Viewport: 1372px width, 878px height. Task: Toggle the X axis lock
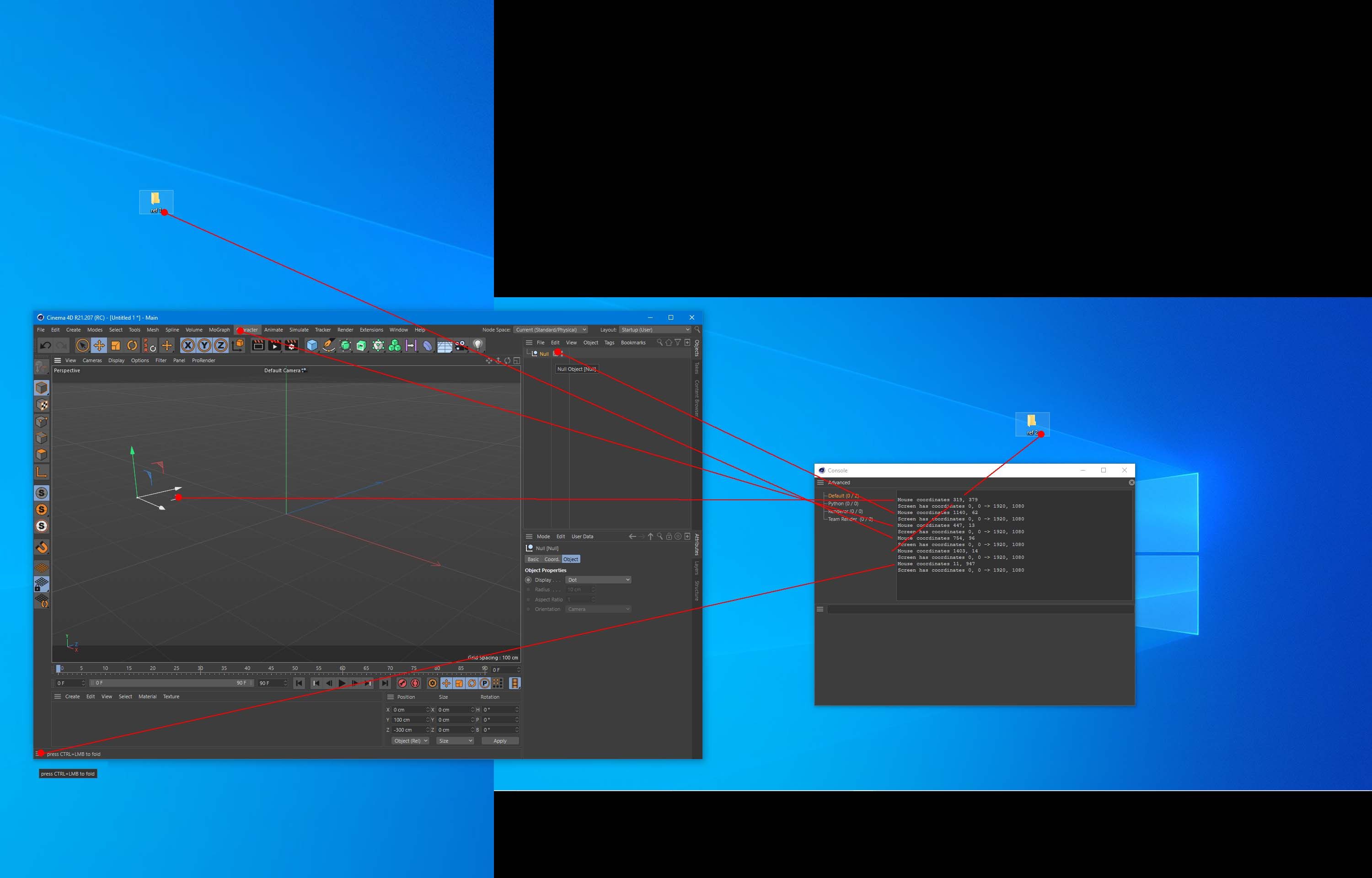[188, 346]
